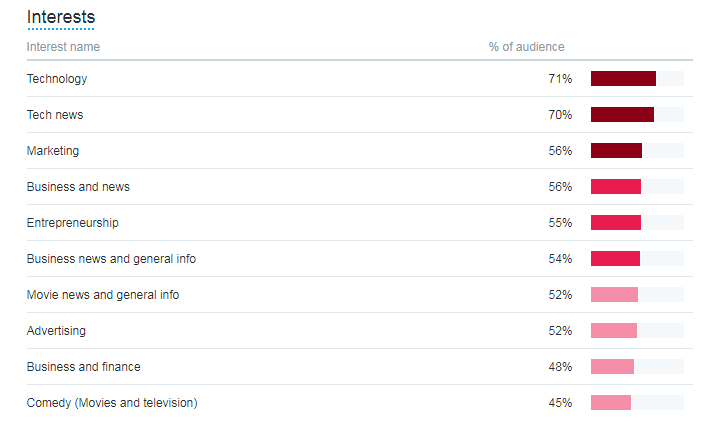
Task: Click the dark red Technology 71% bar
Action: click(623, 79)
